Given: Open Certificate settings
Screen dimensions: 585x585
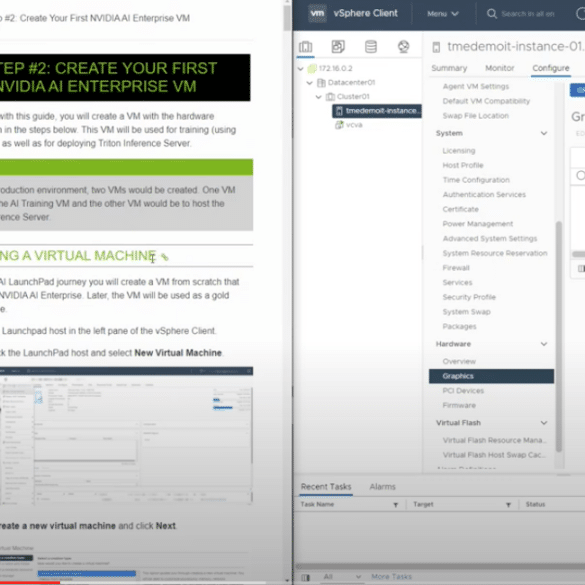Looking at the screenshot, I should [460, 209].
